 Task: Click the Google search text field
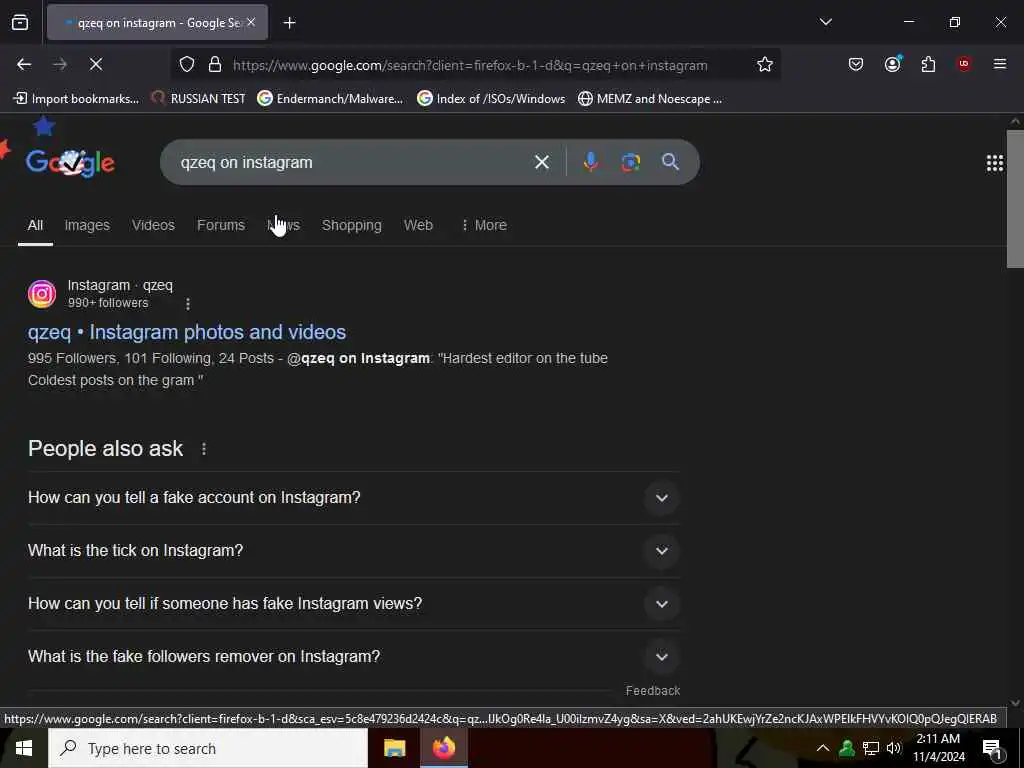[x=353, y=162]
